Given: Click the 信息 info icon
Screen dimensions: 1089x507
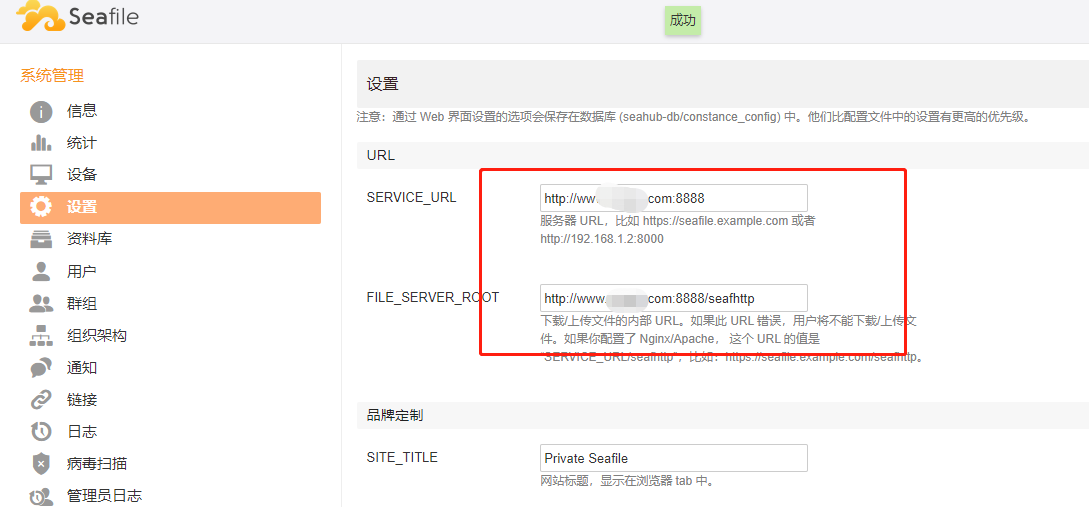Looking at the screenshot, I should [x=41, y=111].
